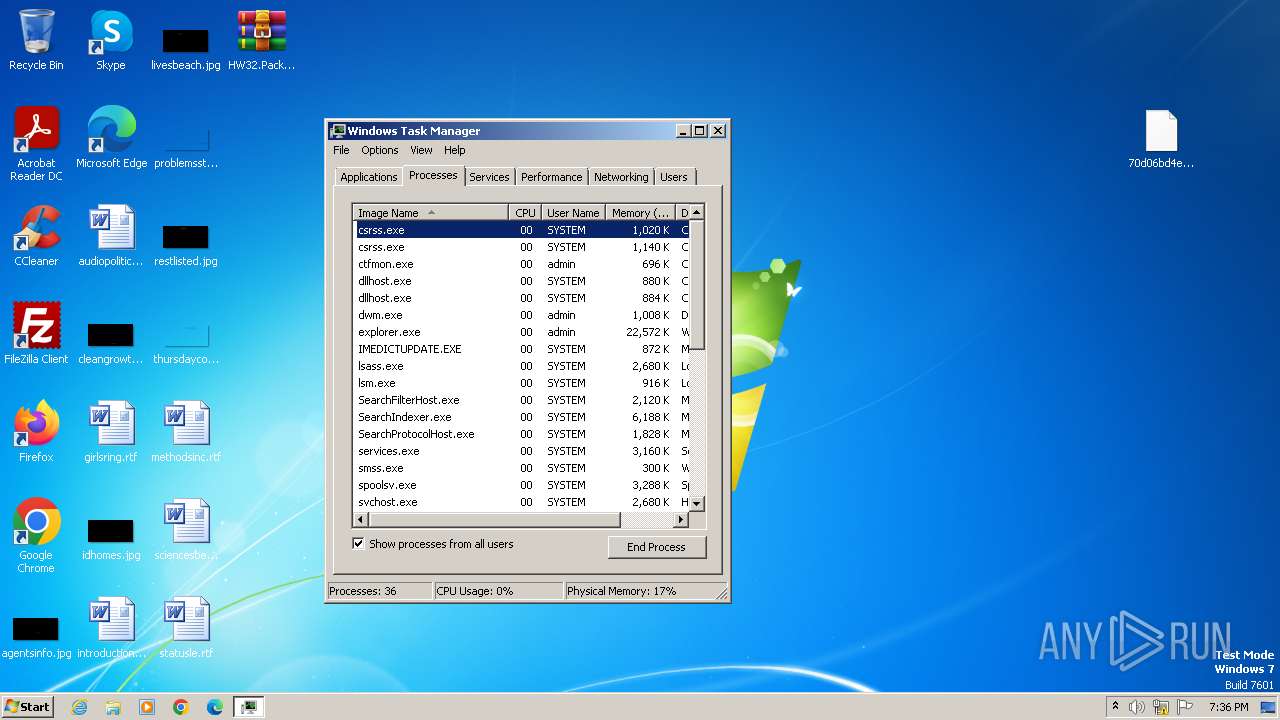Screen dimensions: 1280x720
Task: Select explorer.exe process row
Action: pos(521,332)
